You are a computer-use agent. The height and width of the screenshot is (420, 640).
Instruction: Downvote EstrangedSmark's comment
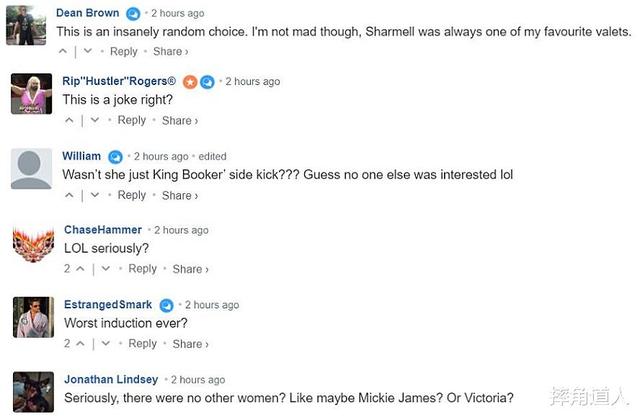click(105, 344)
